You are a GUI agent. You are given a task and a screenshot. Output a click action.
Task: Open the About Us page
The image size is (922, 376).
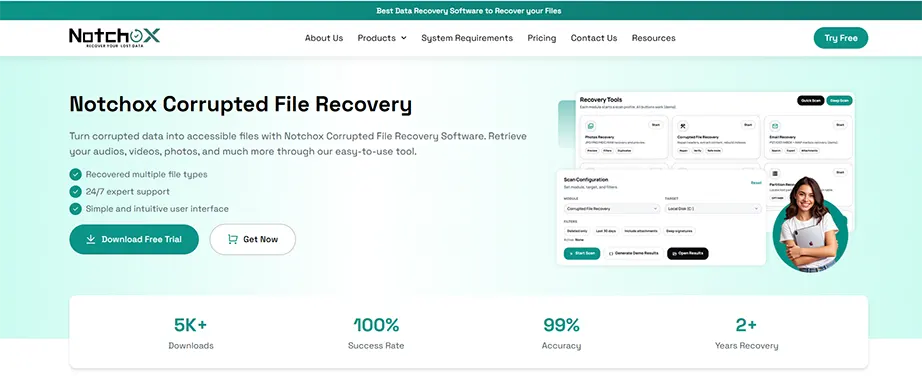point(323,38)
